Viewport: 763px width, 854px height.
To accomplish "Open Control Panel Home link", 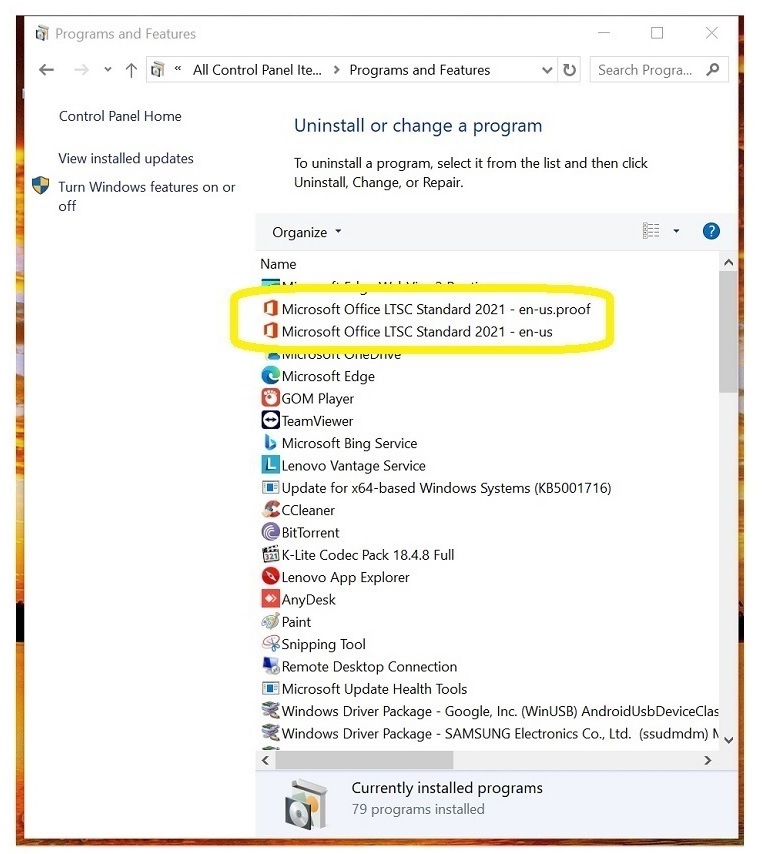I will coord(120,116).
